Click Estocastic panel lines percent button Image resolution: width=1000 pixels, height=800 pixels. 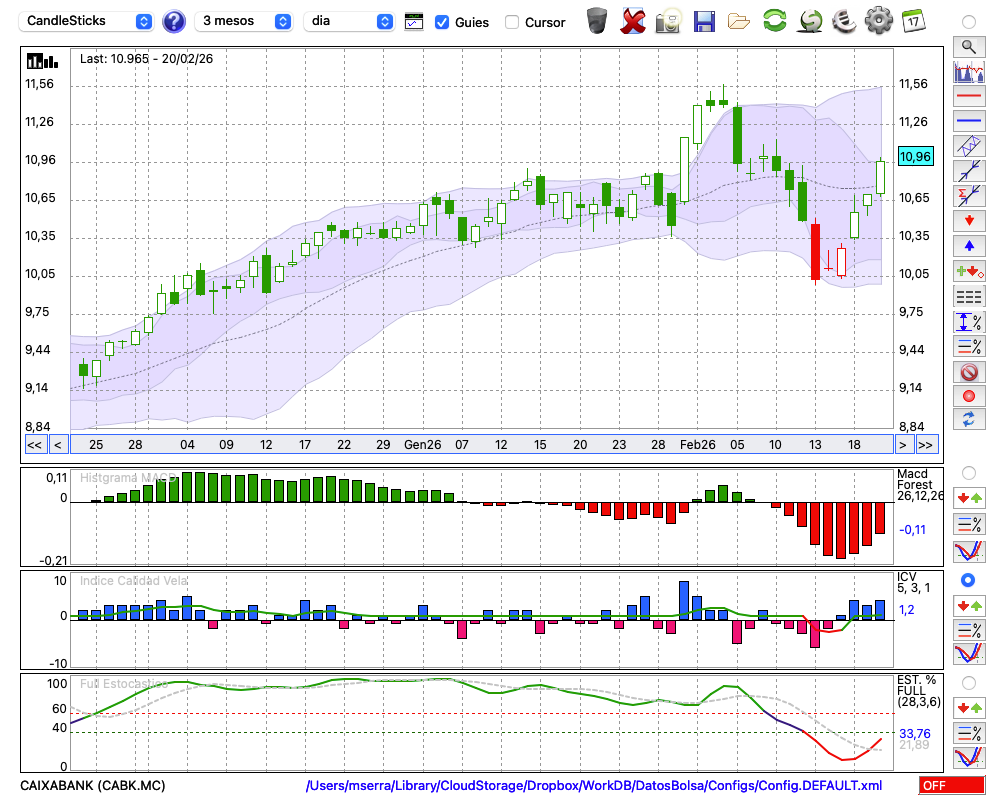[x=969, y=733]
